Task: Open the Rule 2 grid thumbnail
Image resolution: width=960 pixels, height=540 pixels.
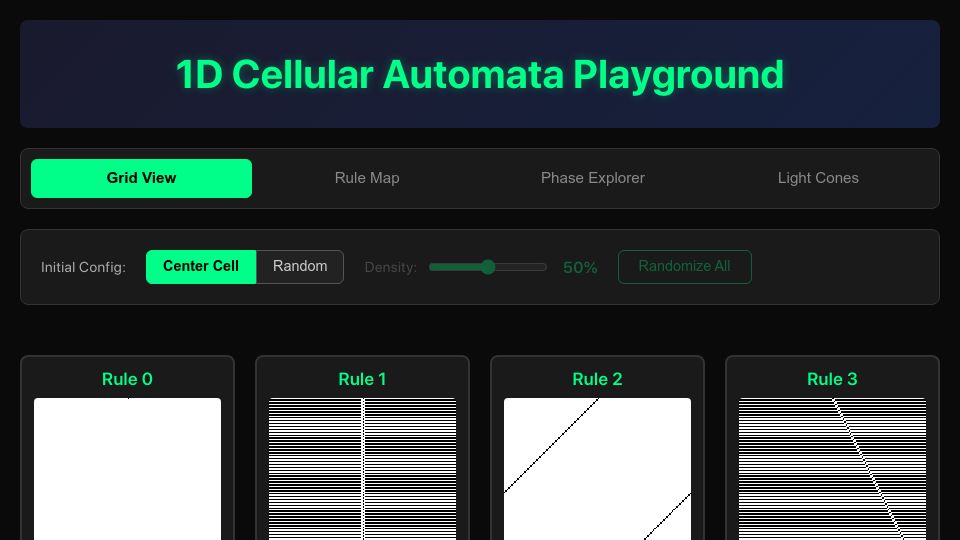Action: pos(598,469)
